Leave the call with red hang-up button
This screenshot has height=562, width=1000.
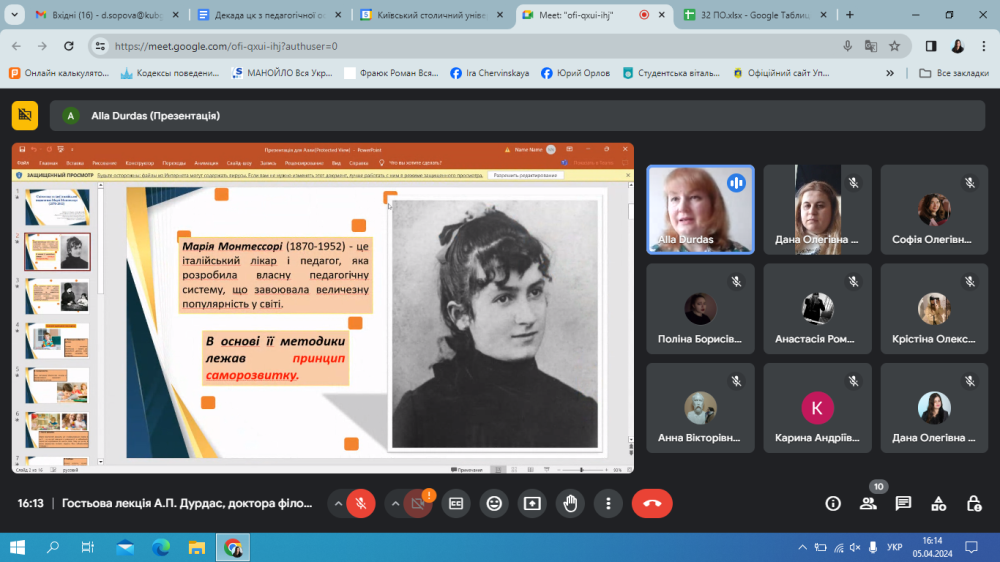(x=652, y=503)
